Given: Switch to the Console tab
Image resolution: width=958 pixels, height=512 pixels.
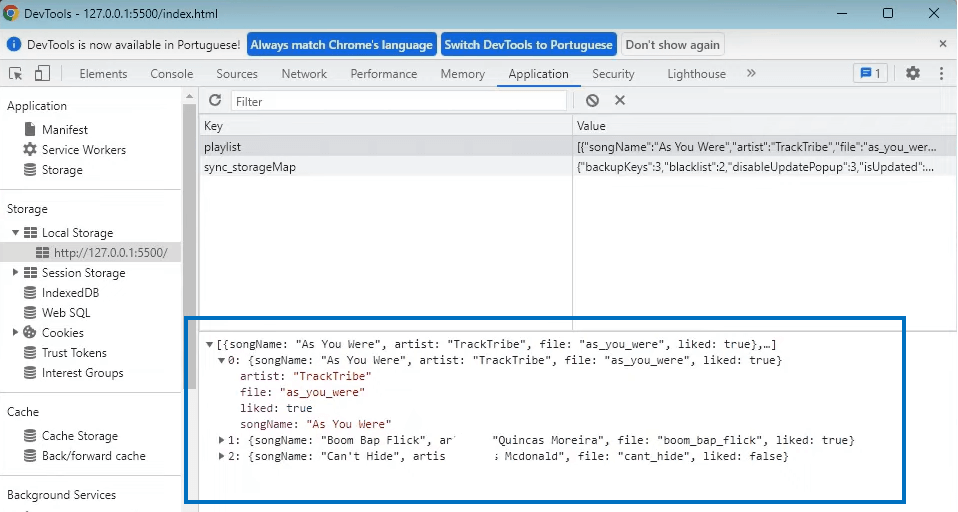Looking at the screenshot, I should tap(171, 74).
